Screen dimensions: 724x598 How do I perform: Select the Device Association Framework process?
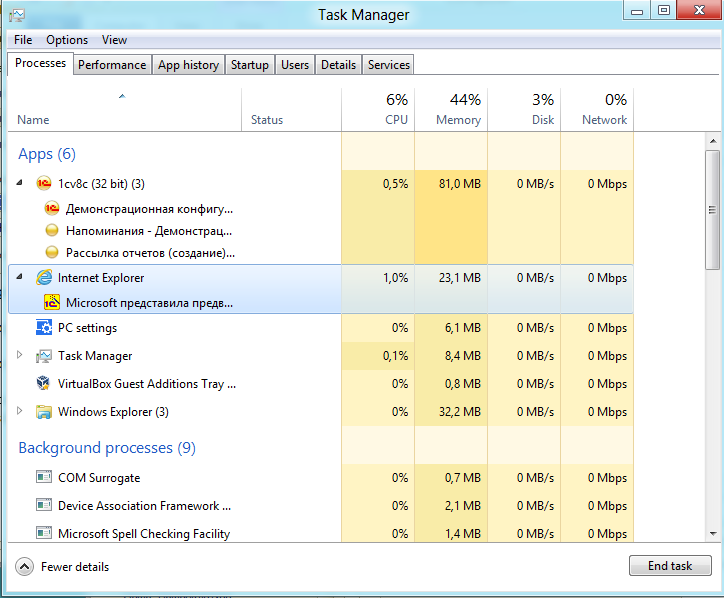pyautogui.click(x=320, y=506)
